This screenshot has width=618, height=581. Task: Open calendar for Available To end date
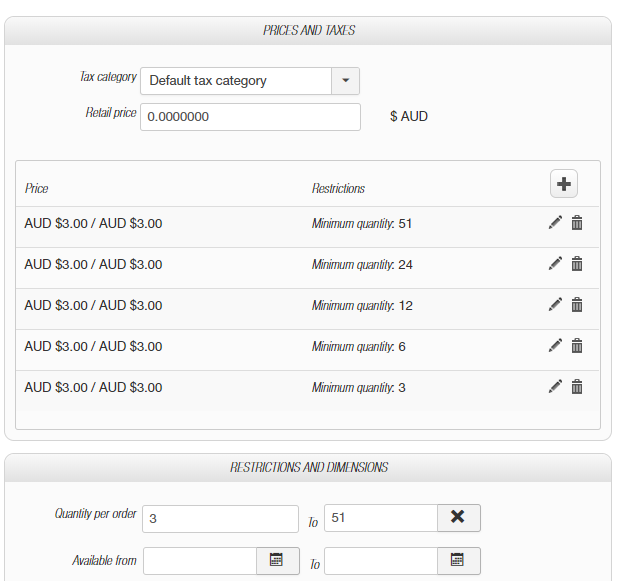pyautogui.click(x=458, y=561)
